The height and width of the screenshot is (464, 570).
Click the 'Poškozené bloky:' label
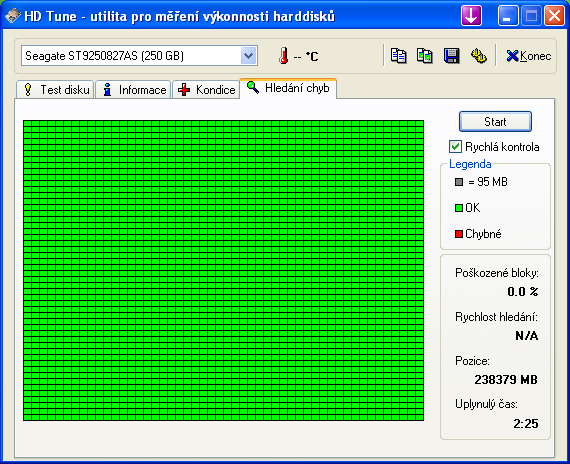[497, 273]
